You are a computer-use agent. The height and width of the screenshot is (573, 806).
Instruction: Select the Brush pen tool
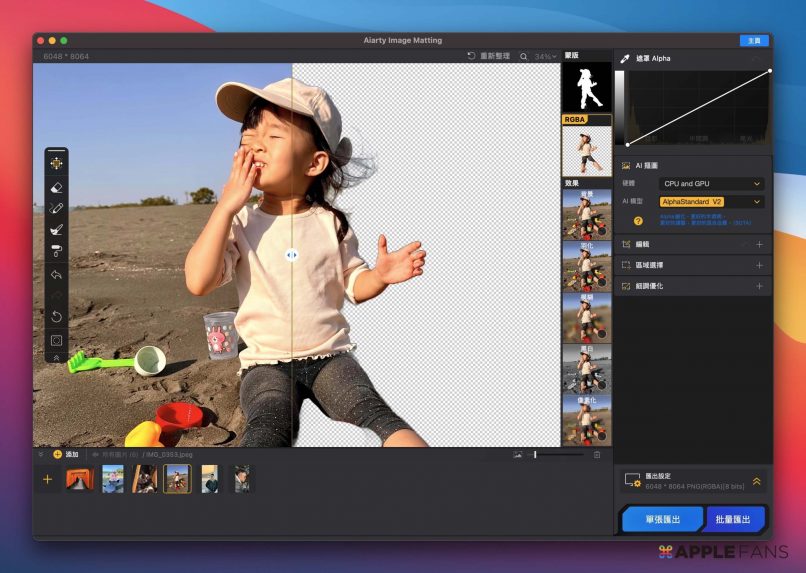56,208
